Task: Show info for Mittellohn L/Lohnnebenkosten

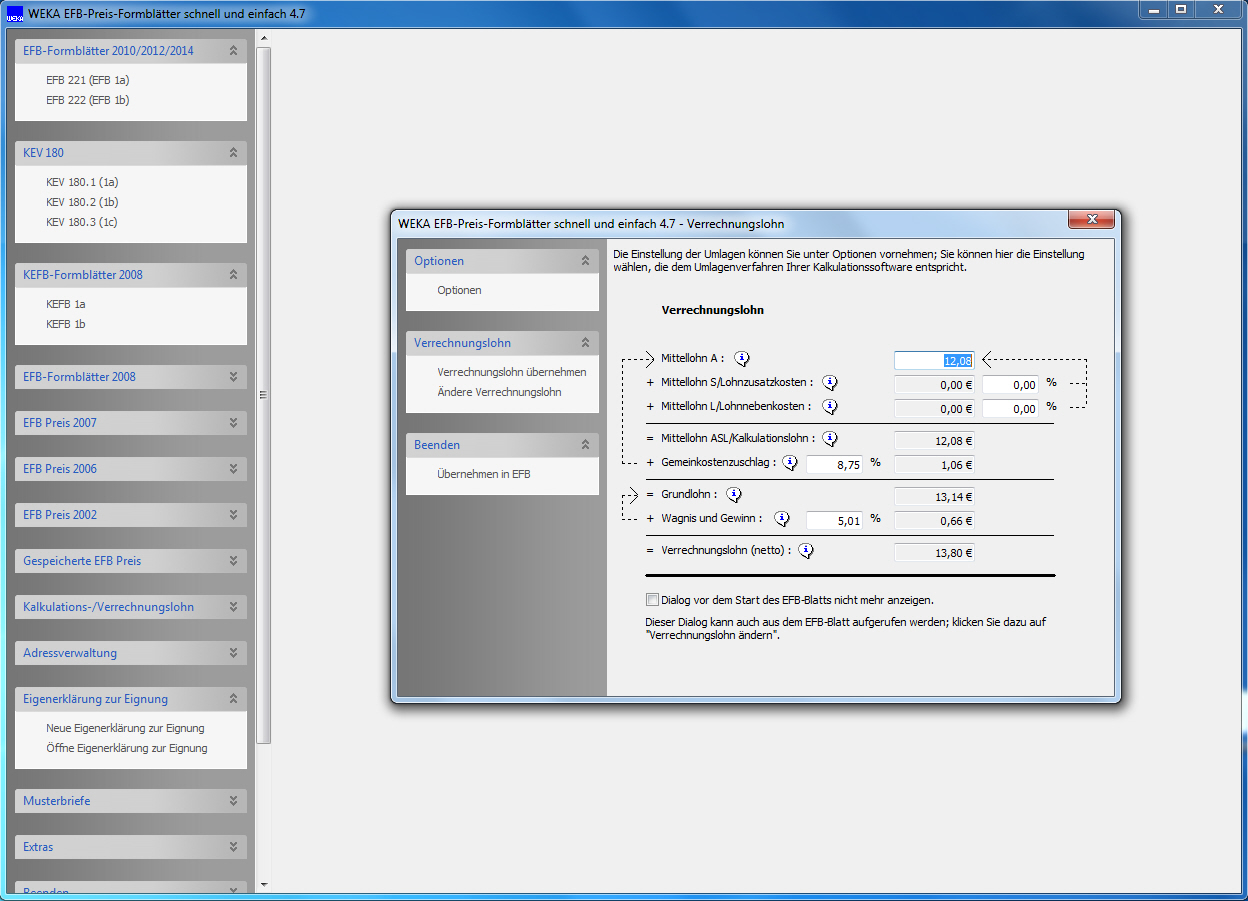Action: pos(830,407)
